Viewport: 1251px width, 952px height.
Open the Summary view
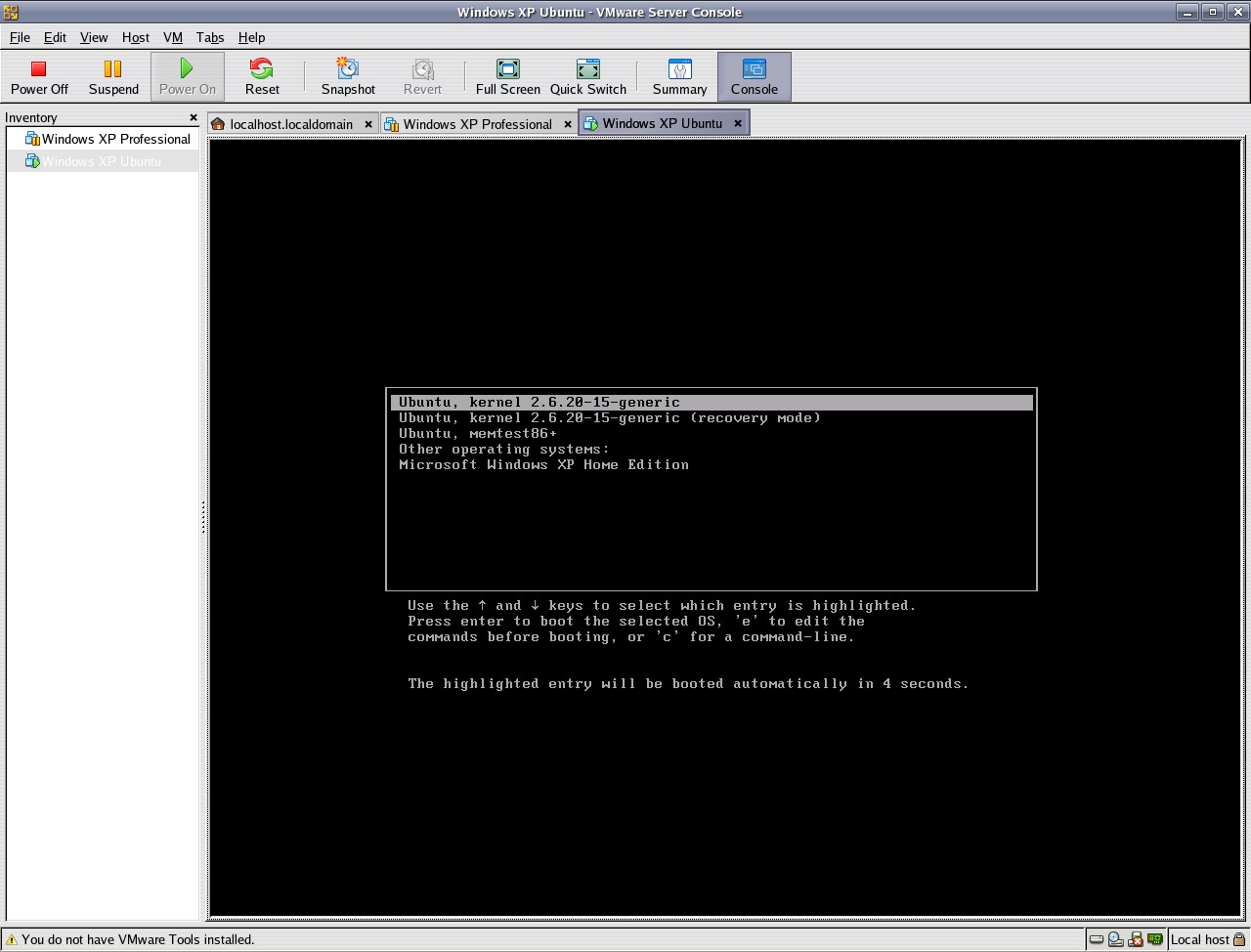(x=679, y=76)
